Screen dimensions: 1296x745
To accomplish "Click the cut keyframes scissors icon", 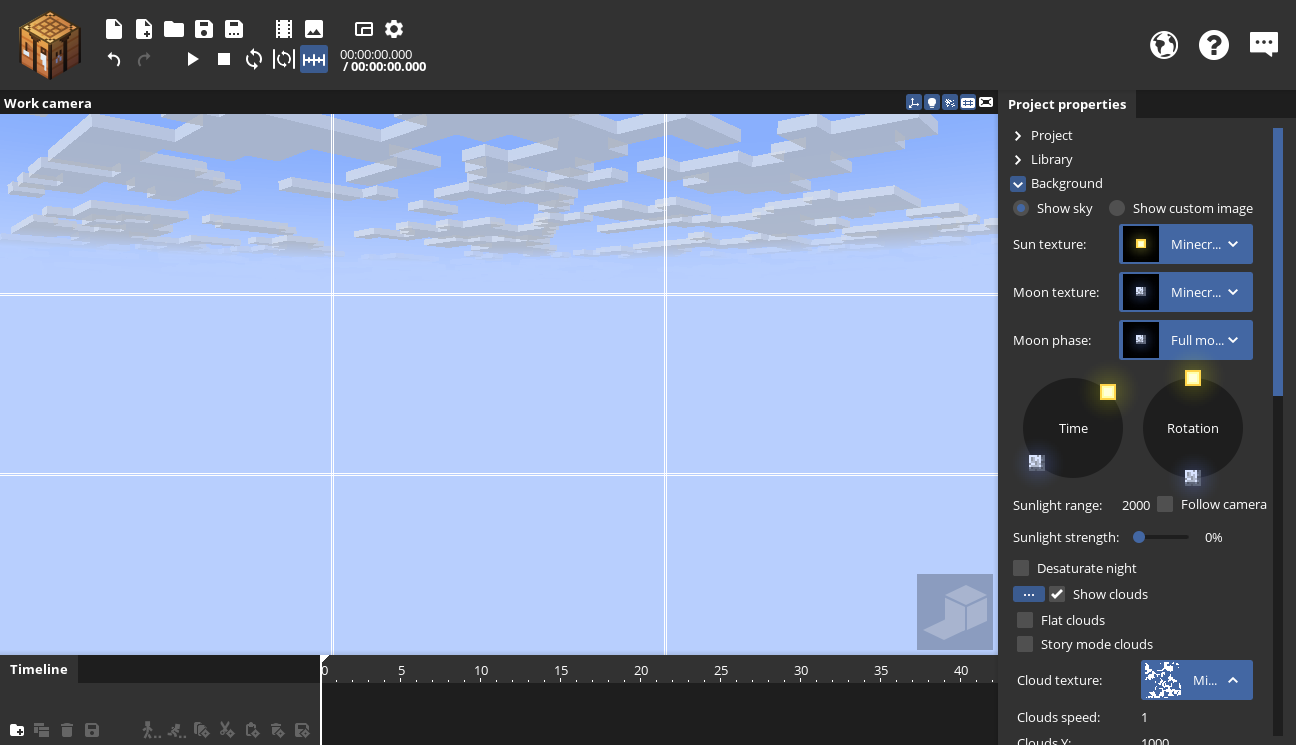I will (x=227, y=730).
